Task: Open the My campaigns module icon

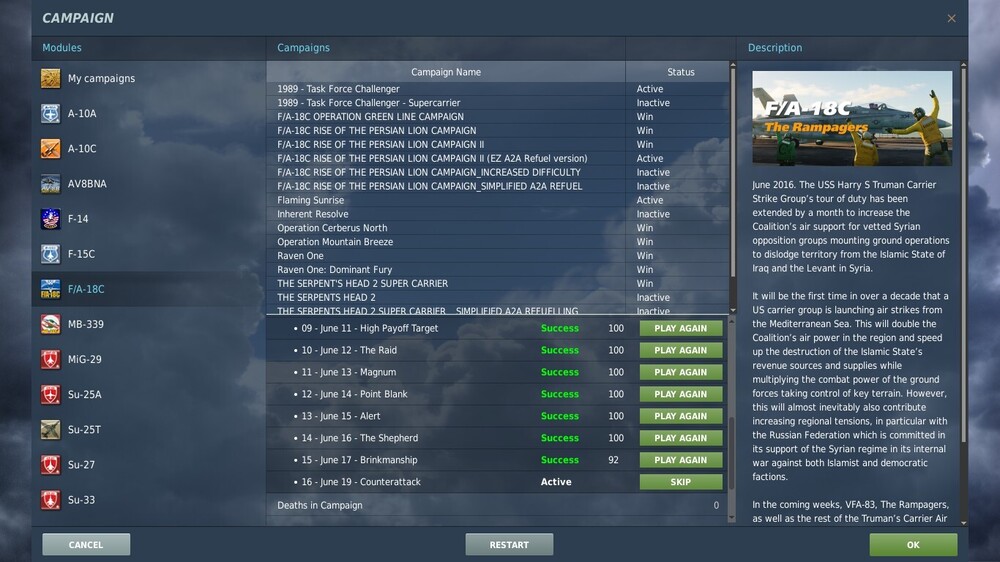Action: pyautogui.click(x=50, y=78)
